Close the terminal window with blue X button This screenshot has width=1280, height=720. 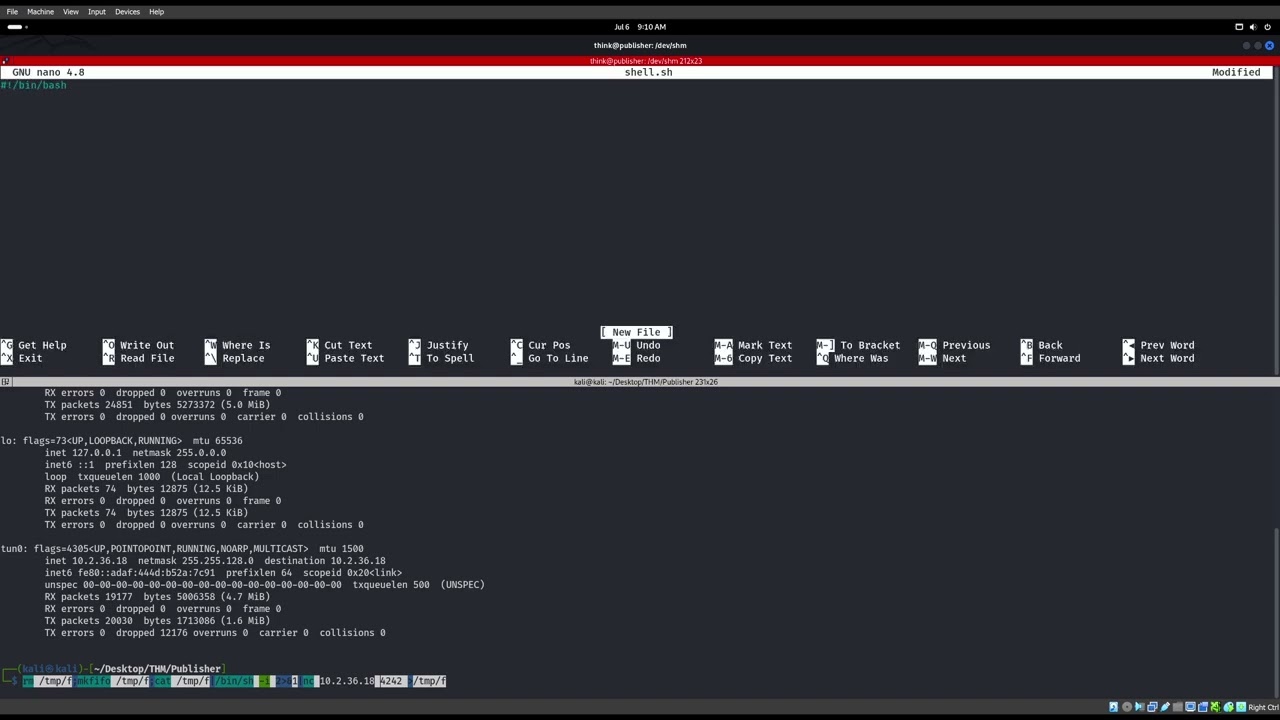tap(1270, 45)
